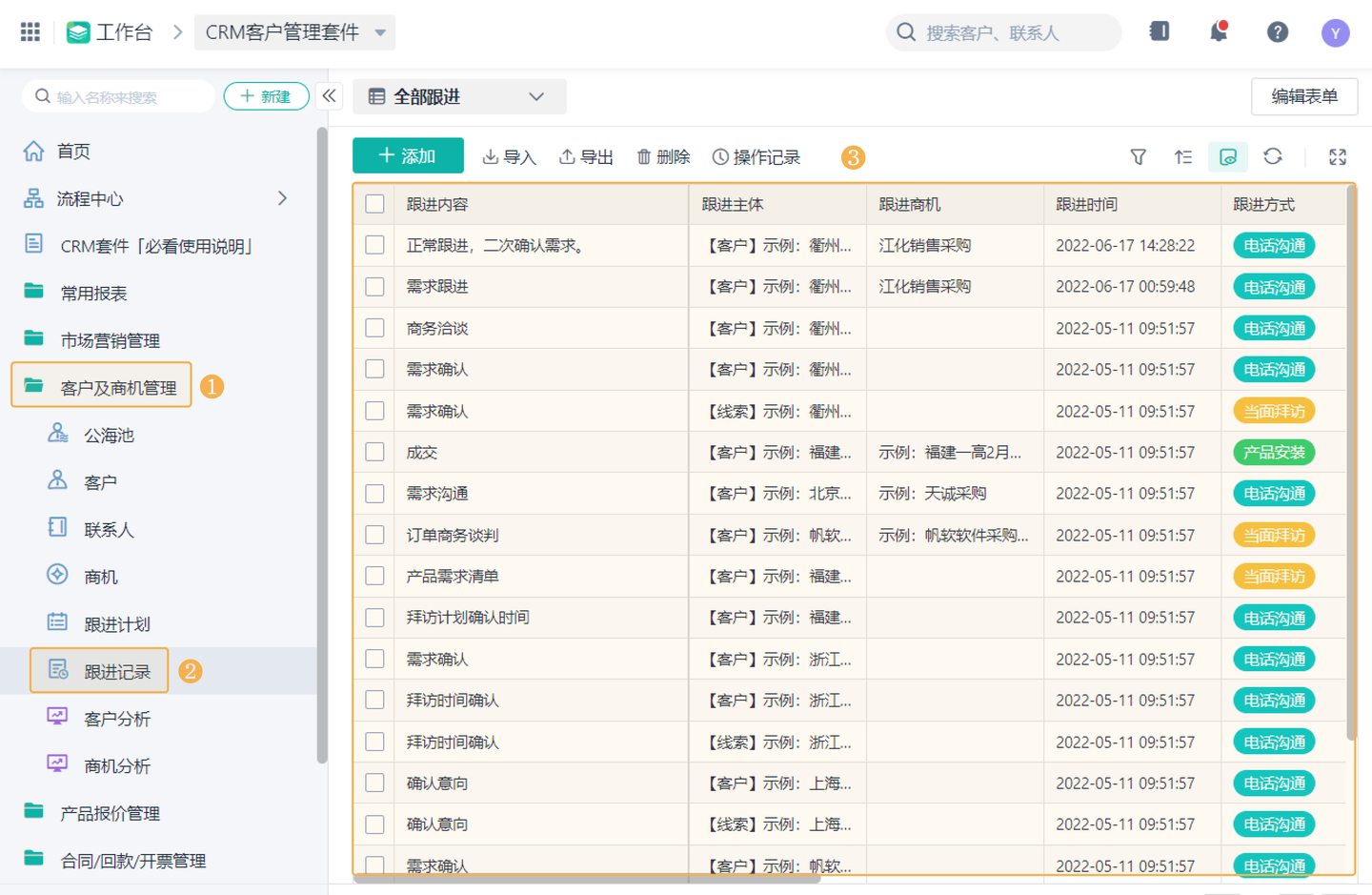This screenshot has height=895, width=1372.
Task: Collapse the sidebar with double-arrow icon
Action: 330,96
